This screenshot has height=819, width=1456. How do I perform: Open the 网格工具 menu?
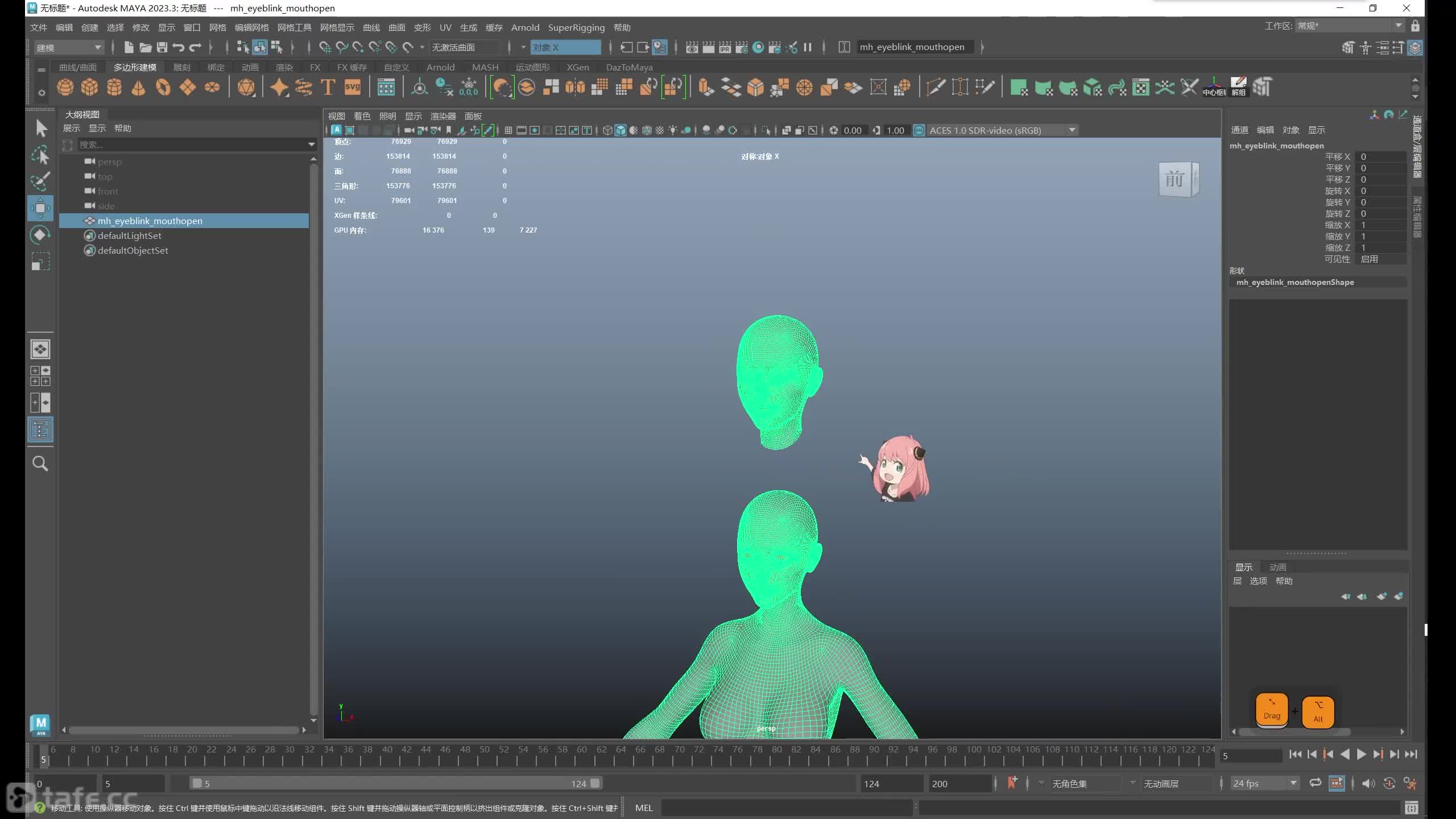coord(295,27)
